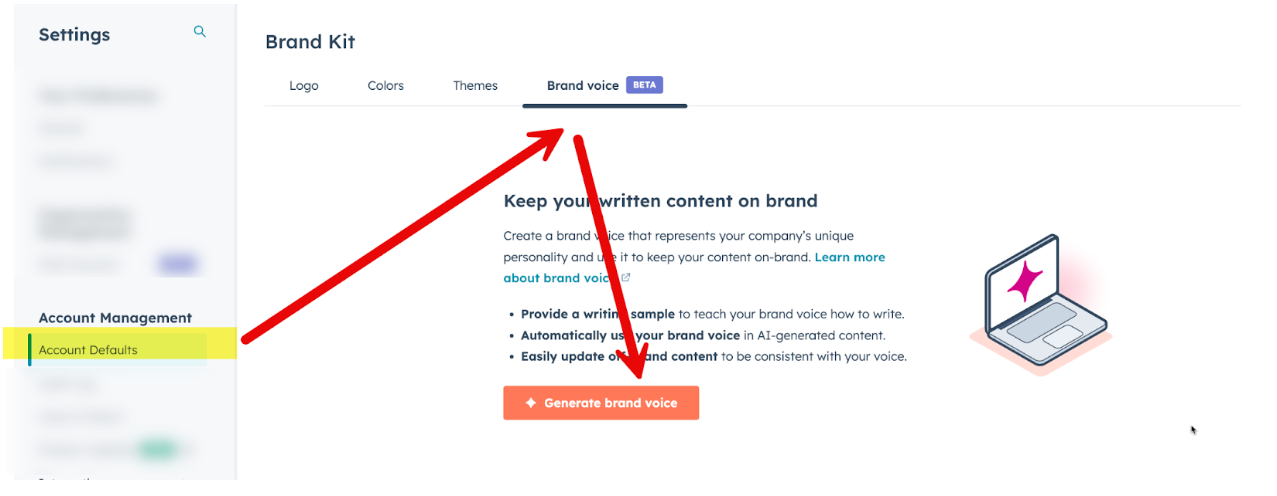Click the 'Keep your written content on brand' heading
The image size is (1277, 496).
coord(660,201)
